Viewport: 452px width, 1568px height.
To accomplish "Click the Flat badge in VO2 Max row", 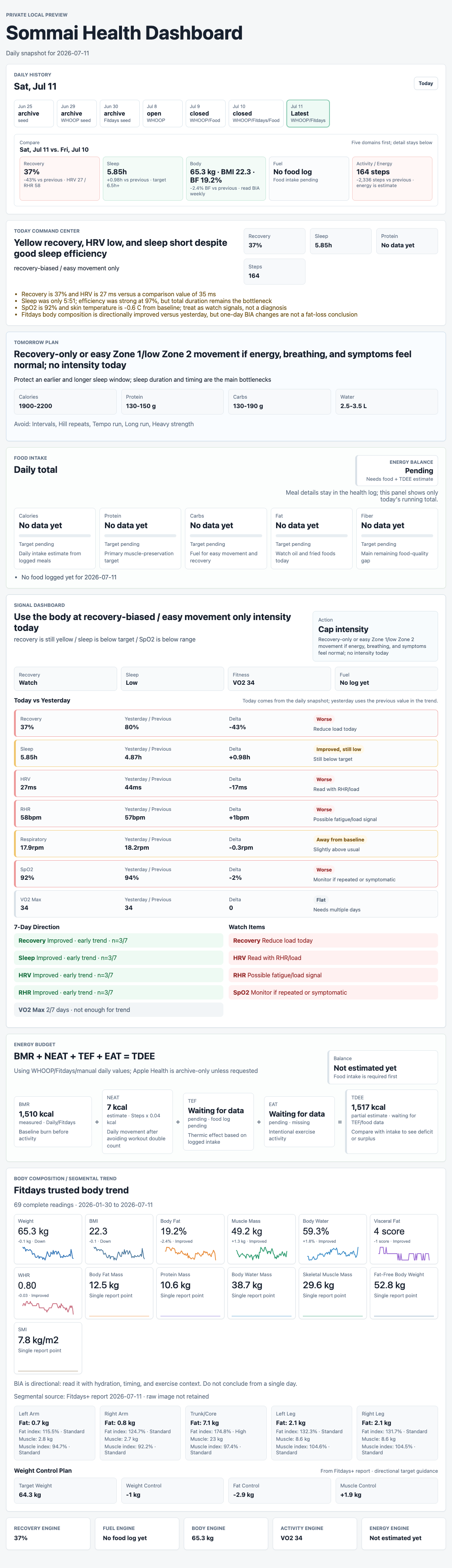I will click(321, 900).
